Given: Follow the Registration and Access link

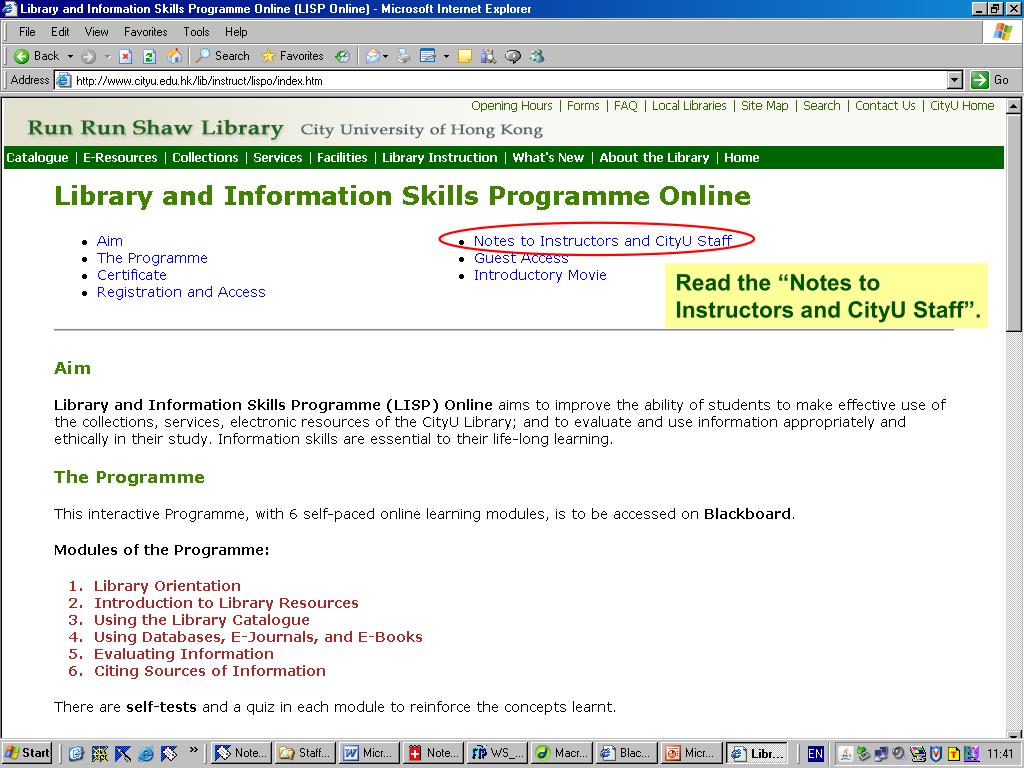Looking at the screenshot, I should coord(181,292).
